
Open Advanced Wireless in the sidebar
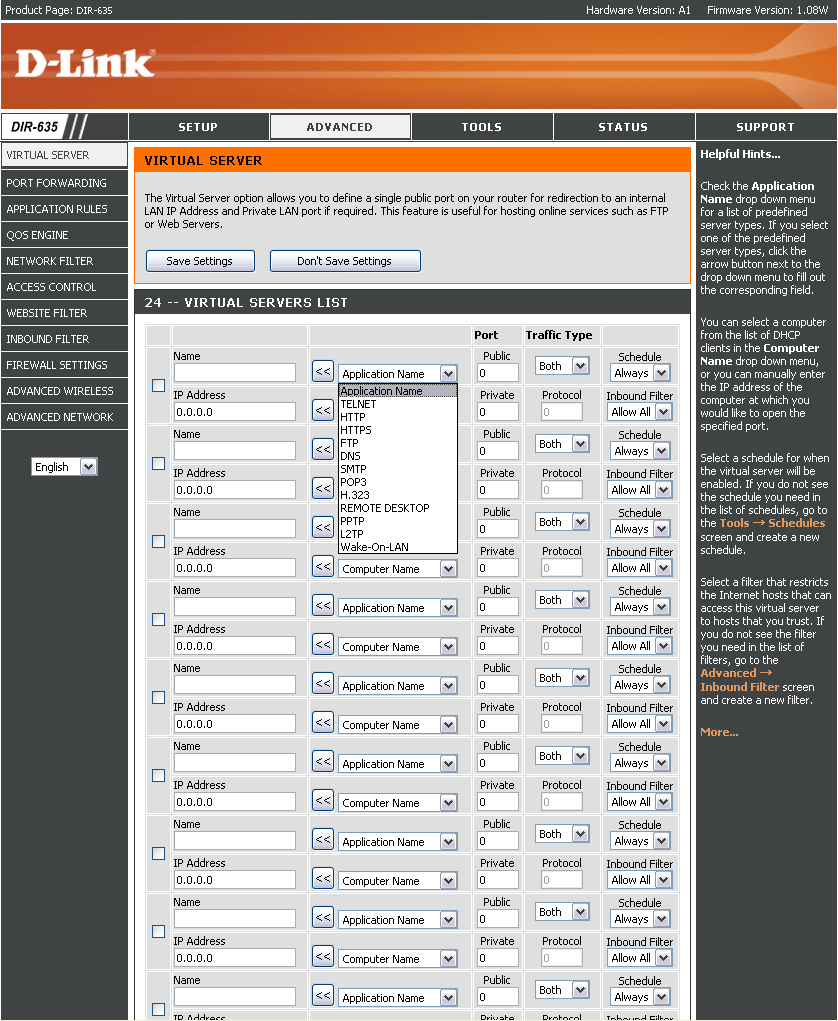64,391
